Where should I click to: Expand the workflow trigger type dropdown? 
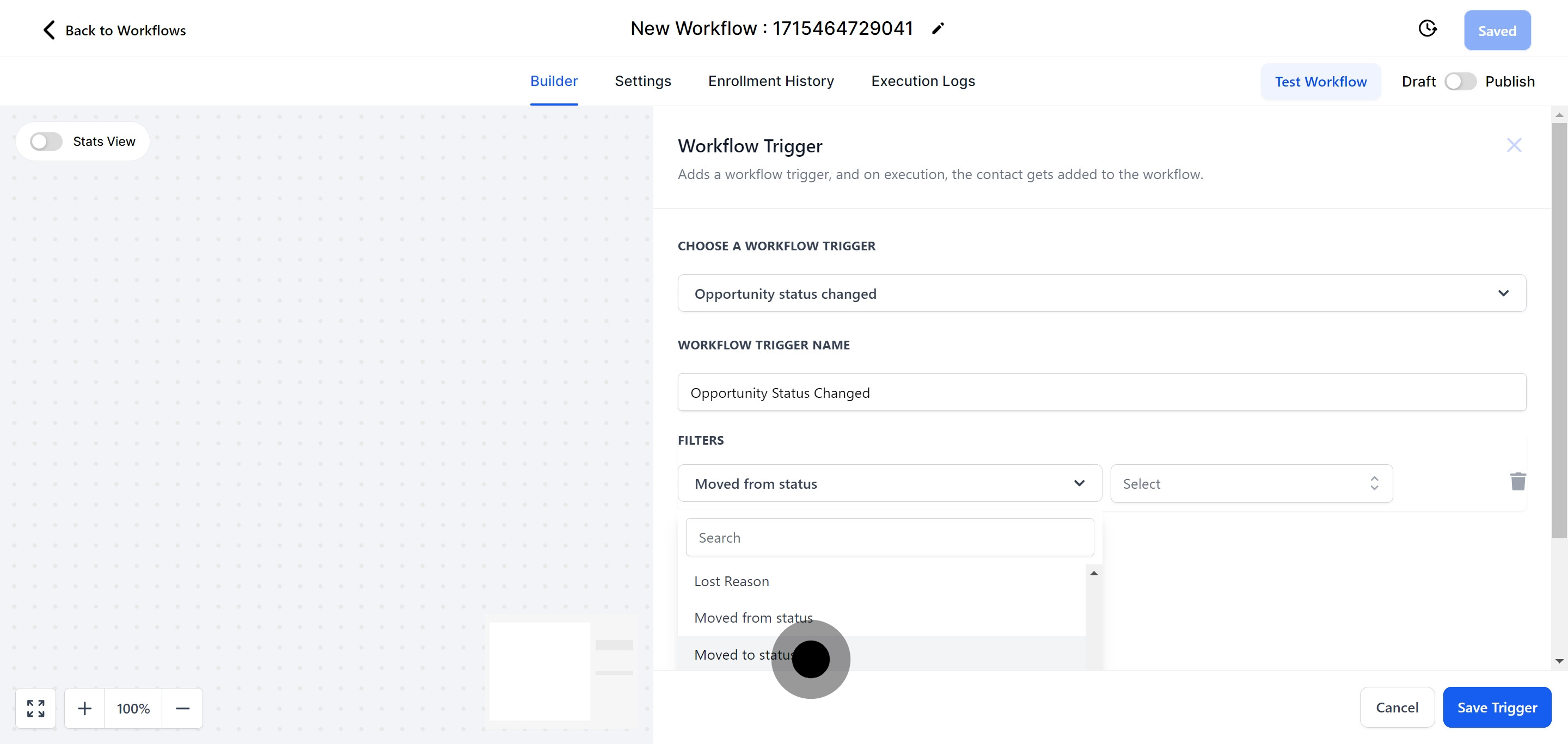click(x=1101, y=293)
